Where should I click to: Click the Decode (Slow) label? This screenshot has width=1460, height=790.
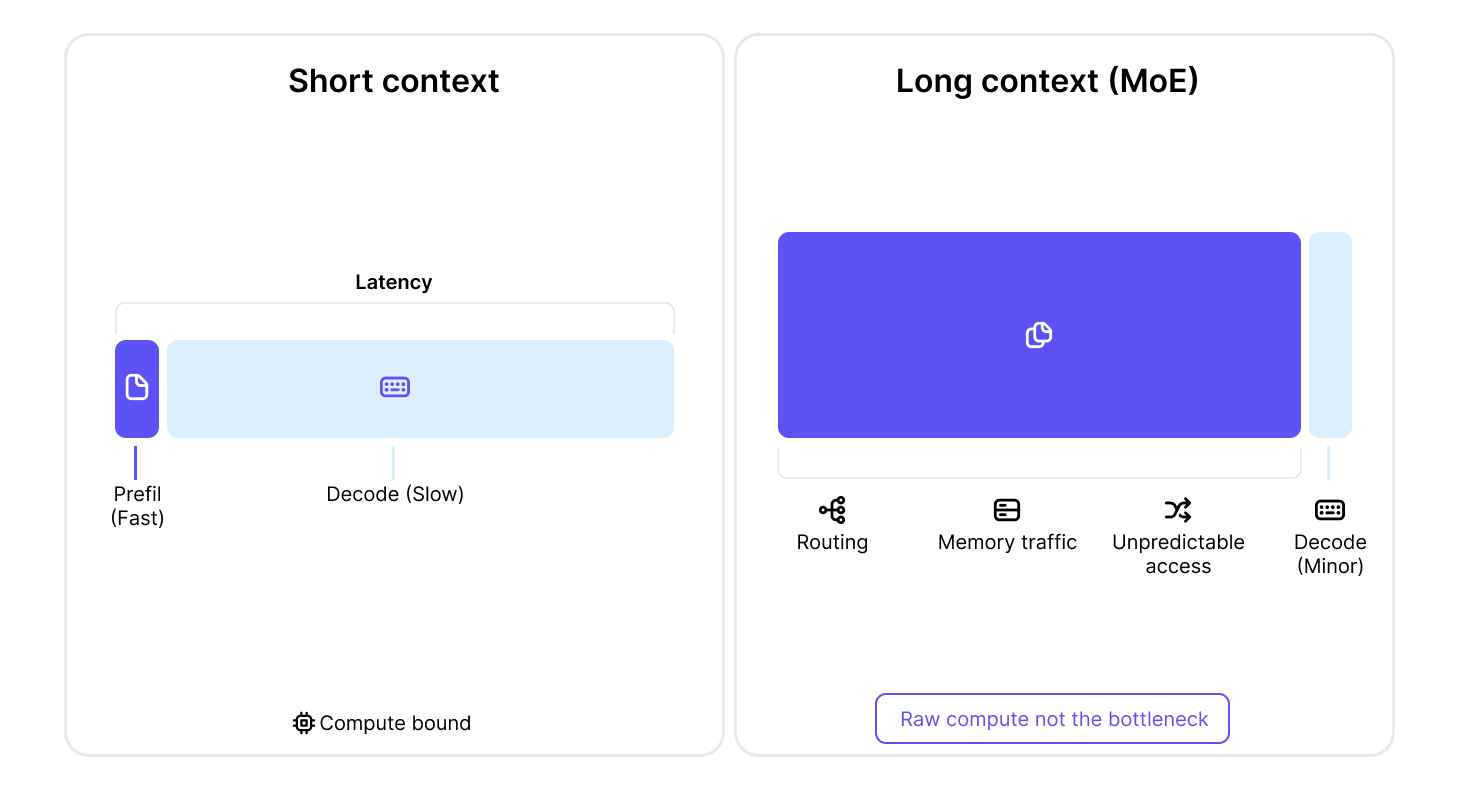395,494
